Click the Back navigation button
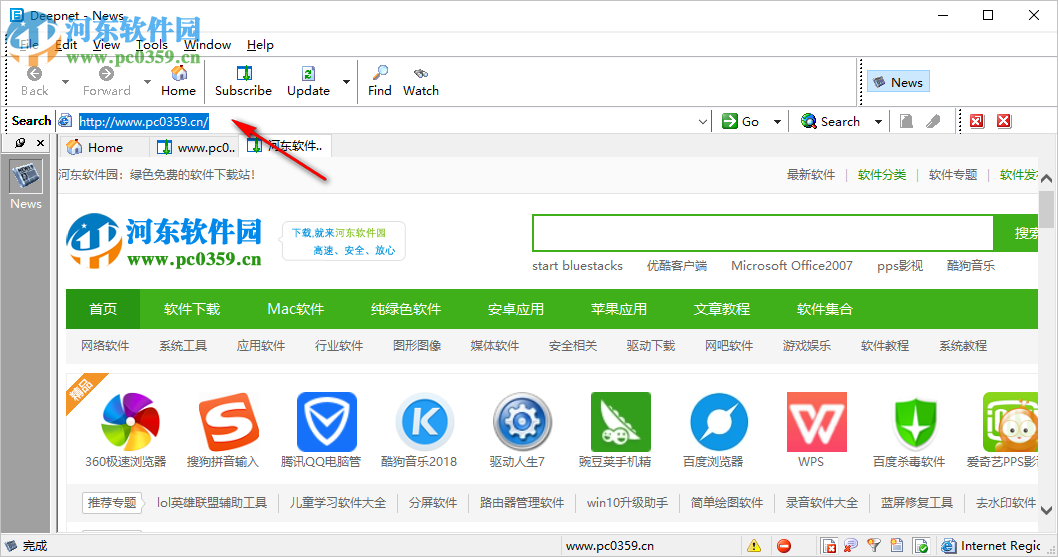 (x=34, y=81)
